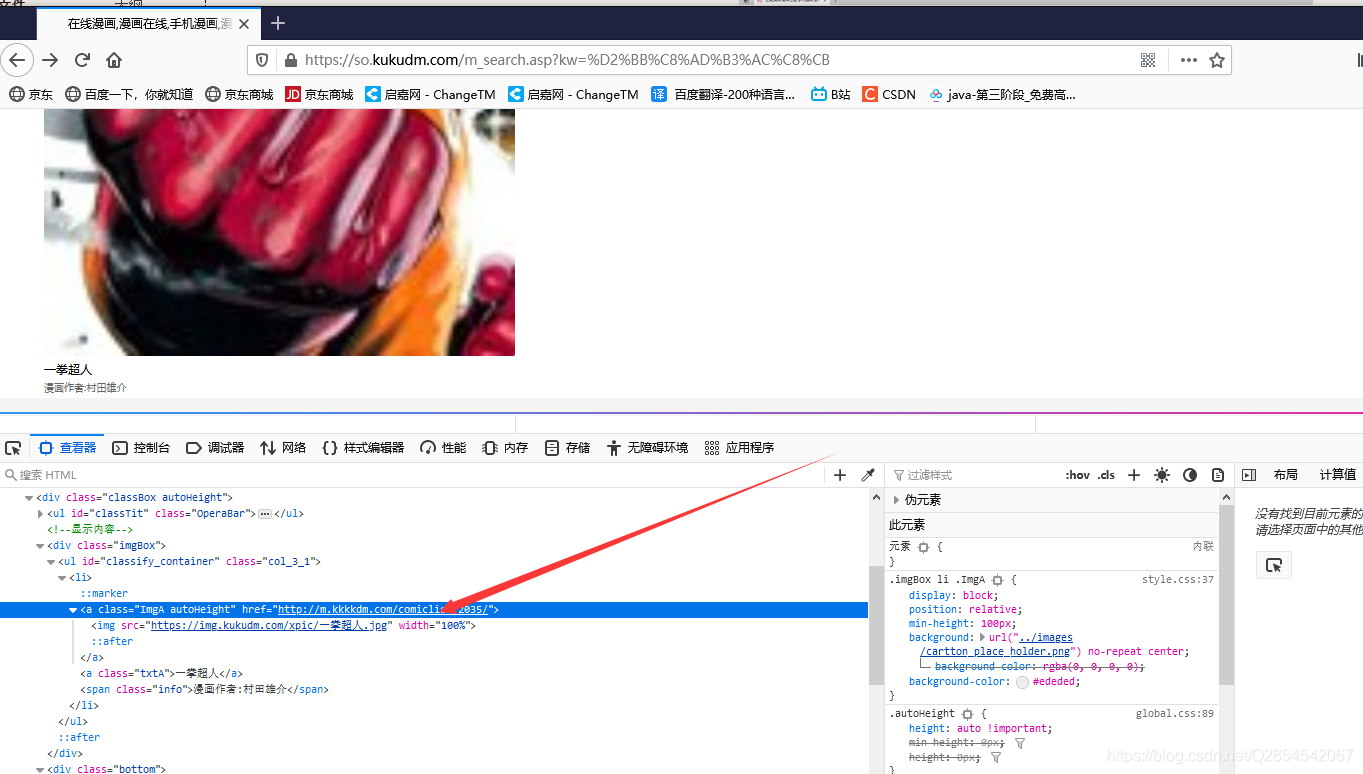Image resolution: width=1363 pixels, height=774 pixels.
Task: Collapse the div class="bottom" node
Action: 40,769
